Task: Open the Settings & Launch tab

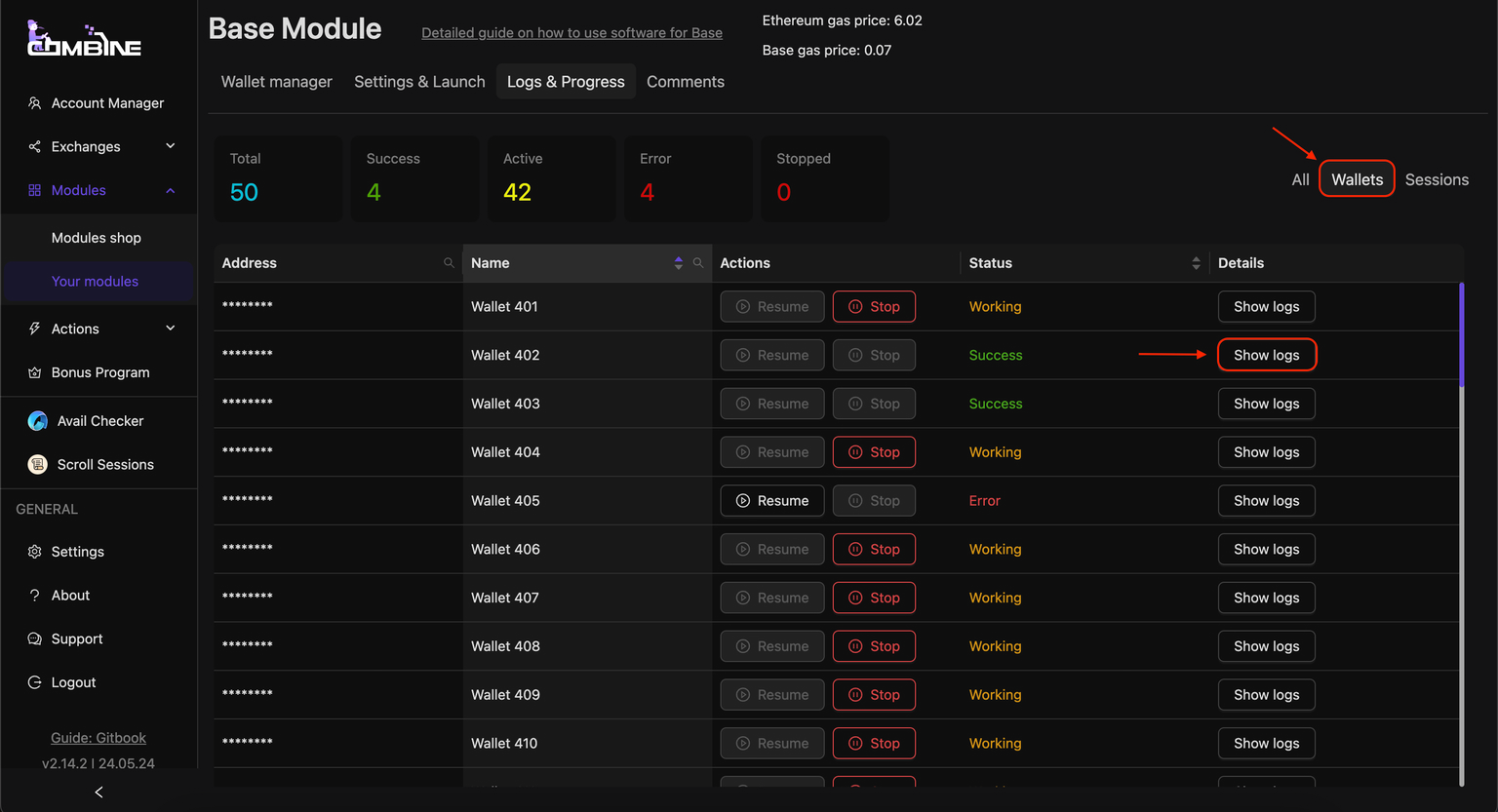Action: pyautogui.click(x=419, y=82)
